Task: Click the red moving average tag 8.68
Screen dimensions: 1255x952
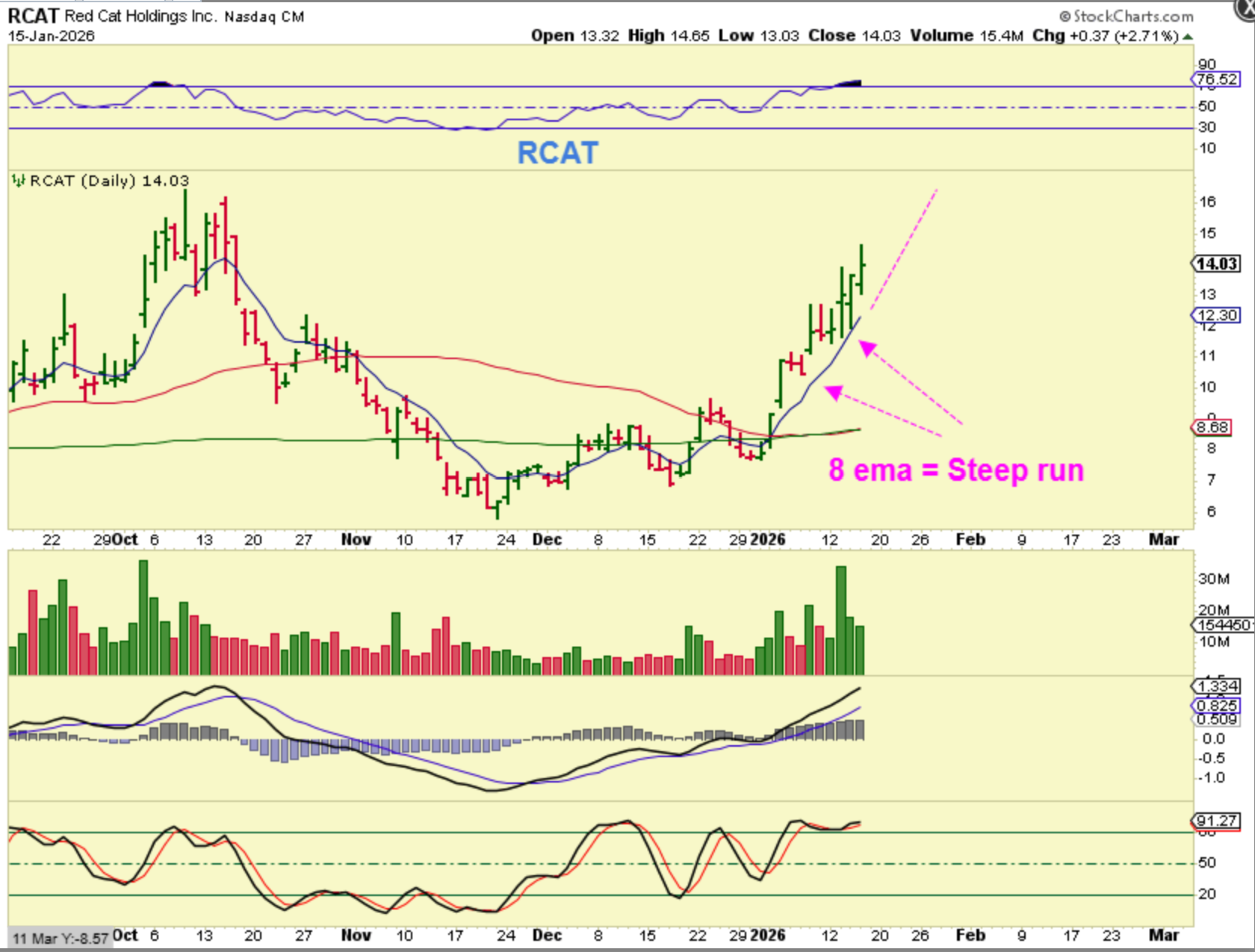Action: 1212,428
